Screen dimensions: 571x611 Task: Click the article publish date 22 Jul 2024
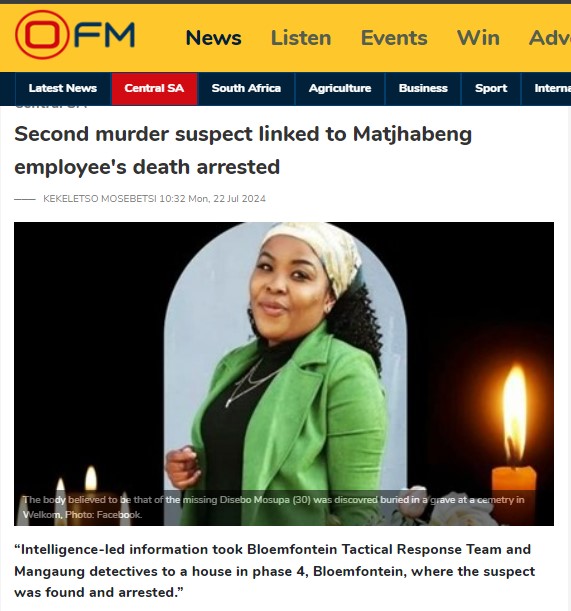coord(239,199)
